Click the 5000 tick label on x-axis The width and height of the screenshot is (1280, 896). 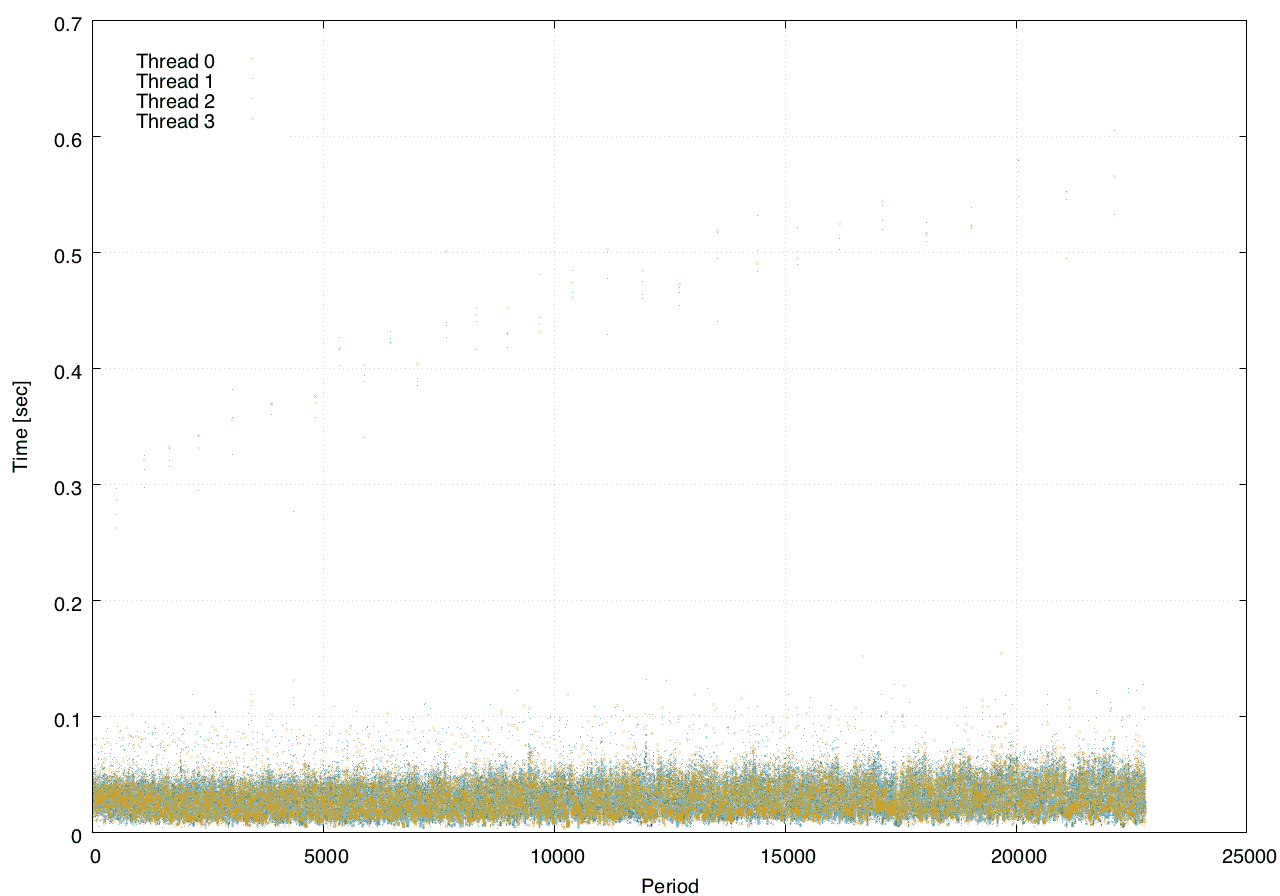tap(324, 856)
